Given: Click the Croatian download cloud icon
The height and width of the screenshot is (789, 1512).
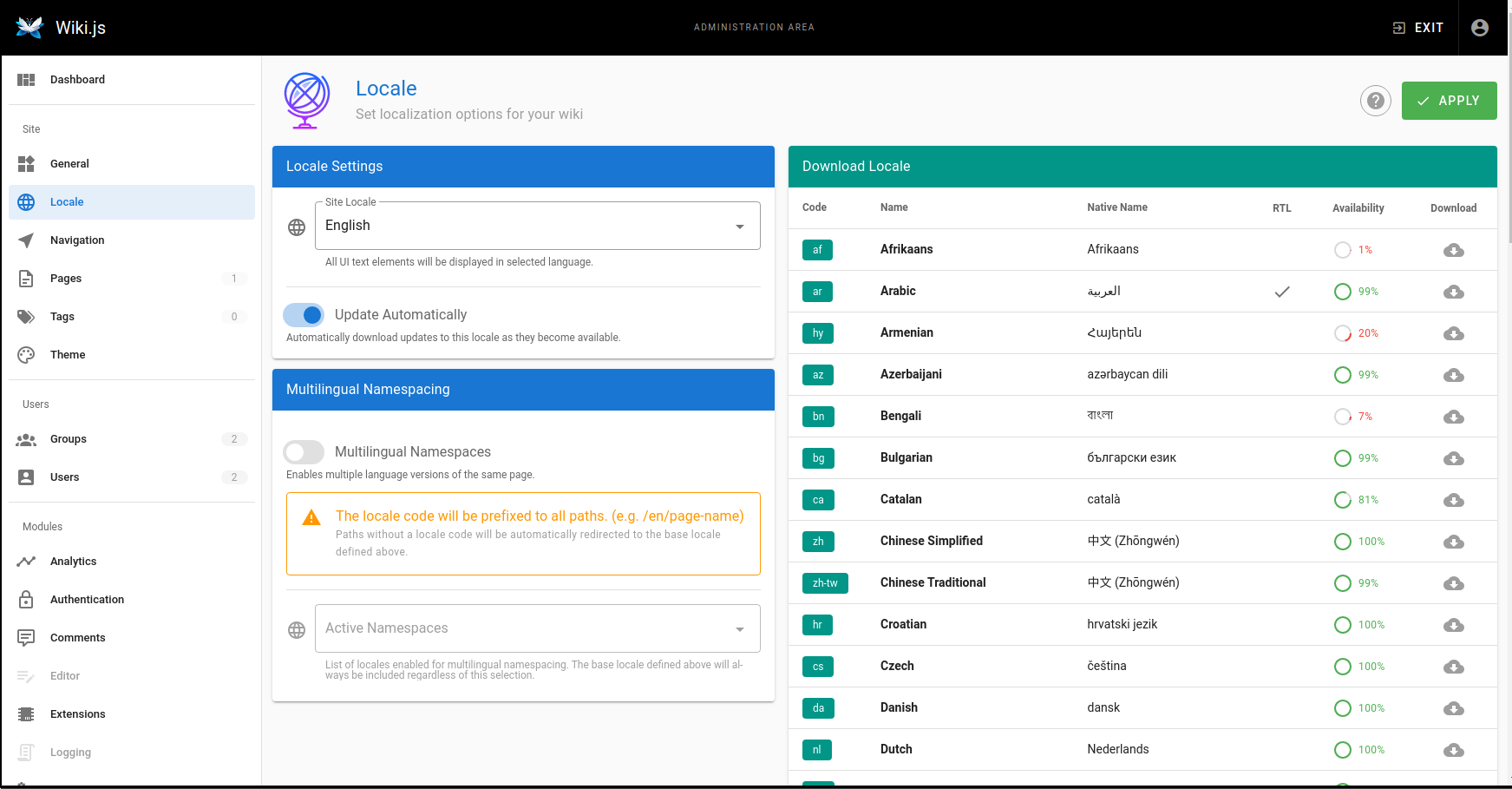Looking at the screenshot, I should pyautogui.click(x=1453, y=625).
